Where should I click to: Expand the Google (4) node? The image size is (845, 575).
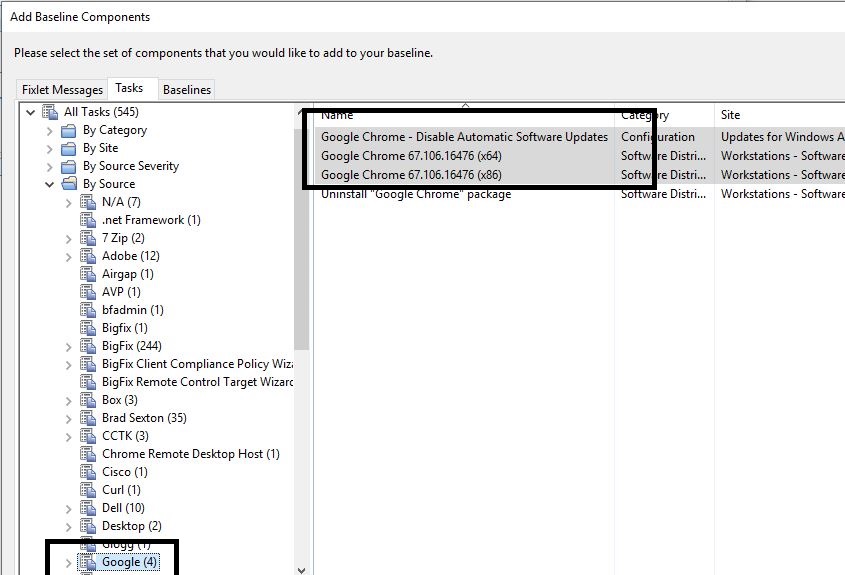point(68,563)
